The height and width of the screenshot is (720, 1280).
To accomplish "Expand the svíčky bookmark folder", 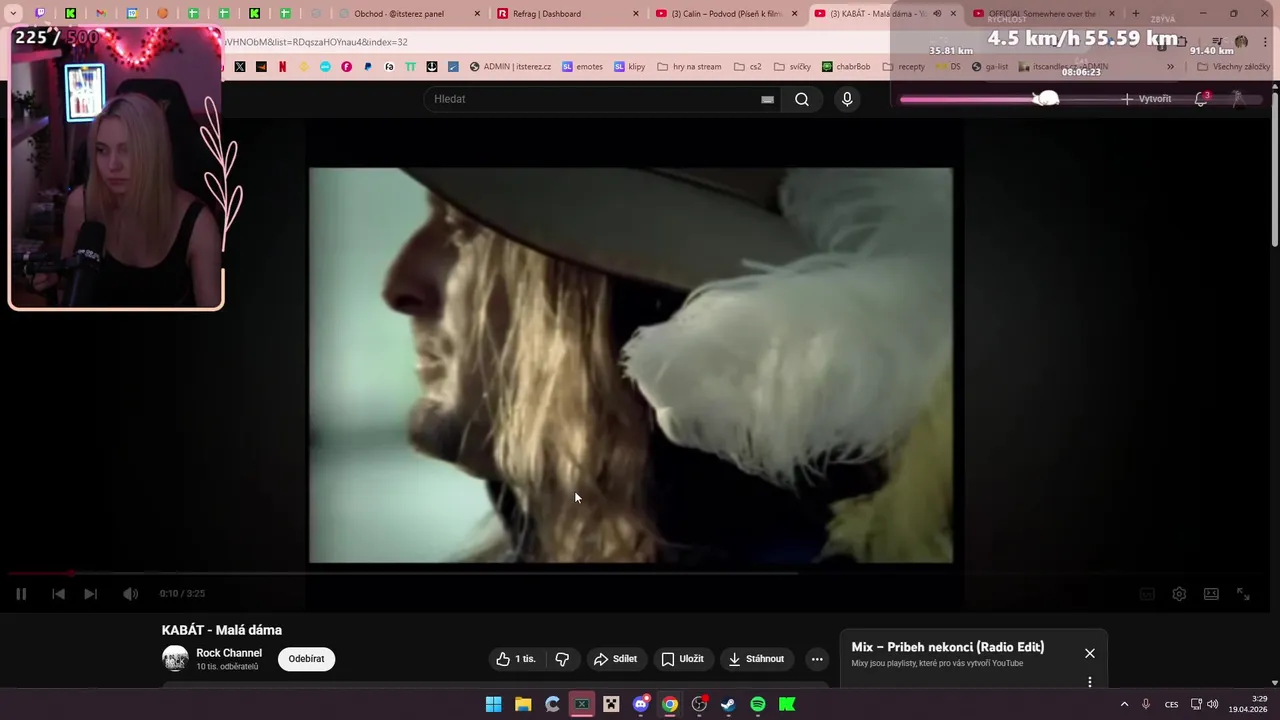I will pos(792,67).
